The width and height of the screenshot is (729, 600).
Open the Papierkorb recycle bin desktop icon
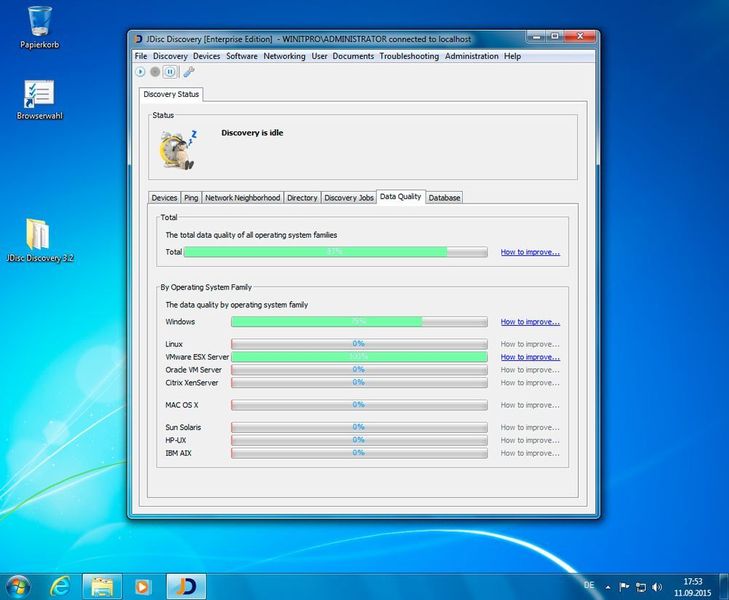[x=40, y=27]
